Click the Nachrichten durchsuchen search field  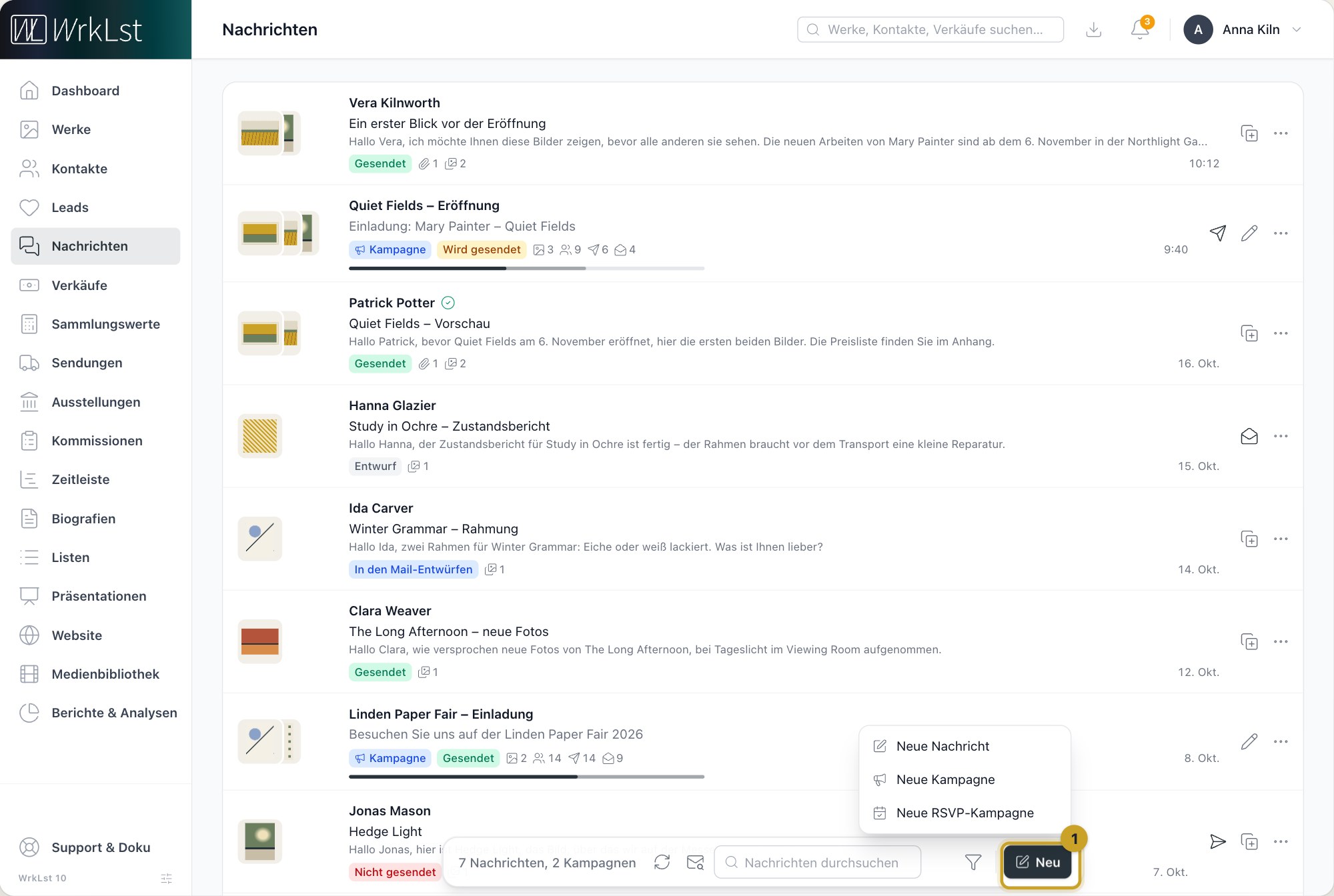818,862
